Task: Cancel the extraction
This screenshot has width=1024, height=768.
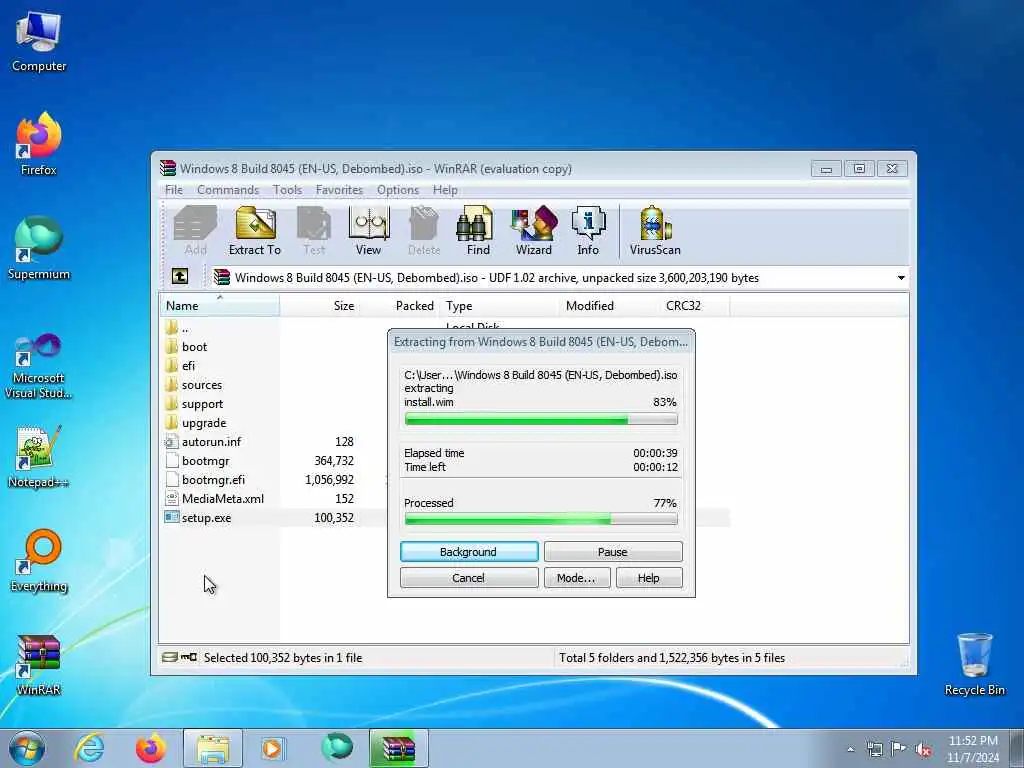Action: tap(469, 578)
